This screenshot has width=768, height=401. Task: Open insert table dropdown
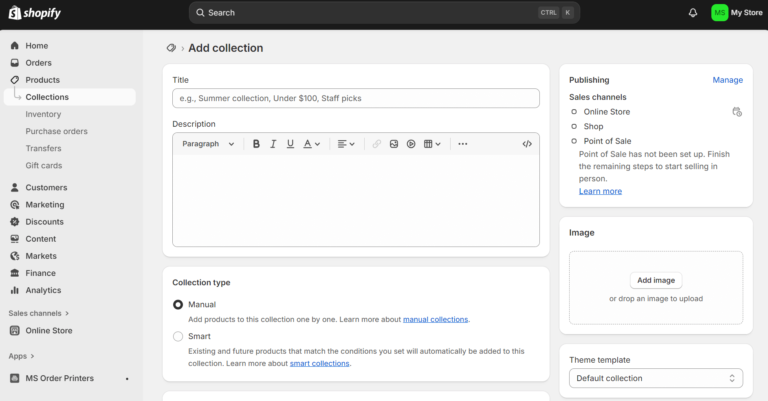[x=432, y=144]
